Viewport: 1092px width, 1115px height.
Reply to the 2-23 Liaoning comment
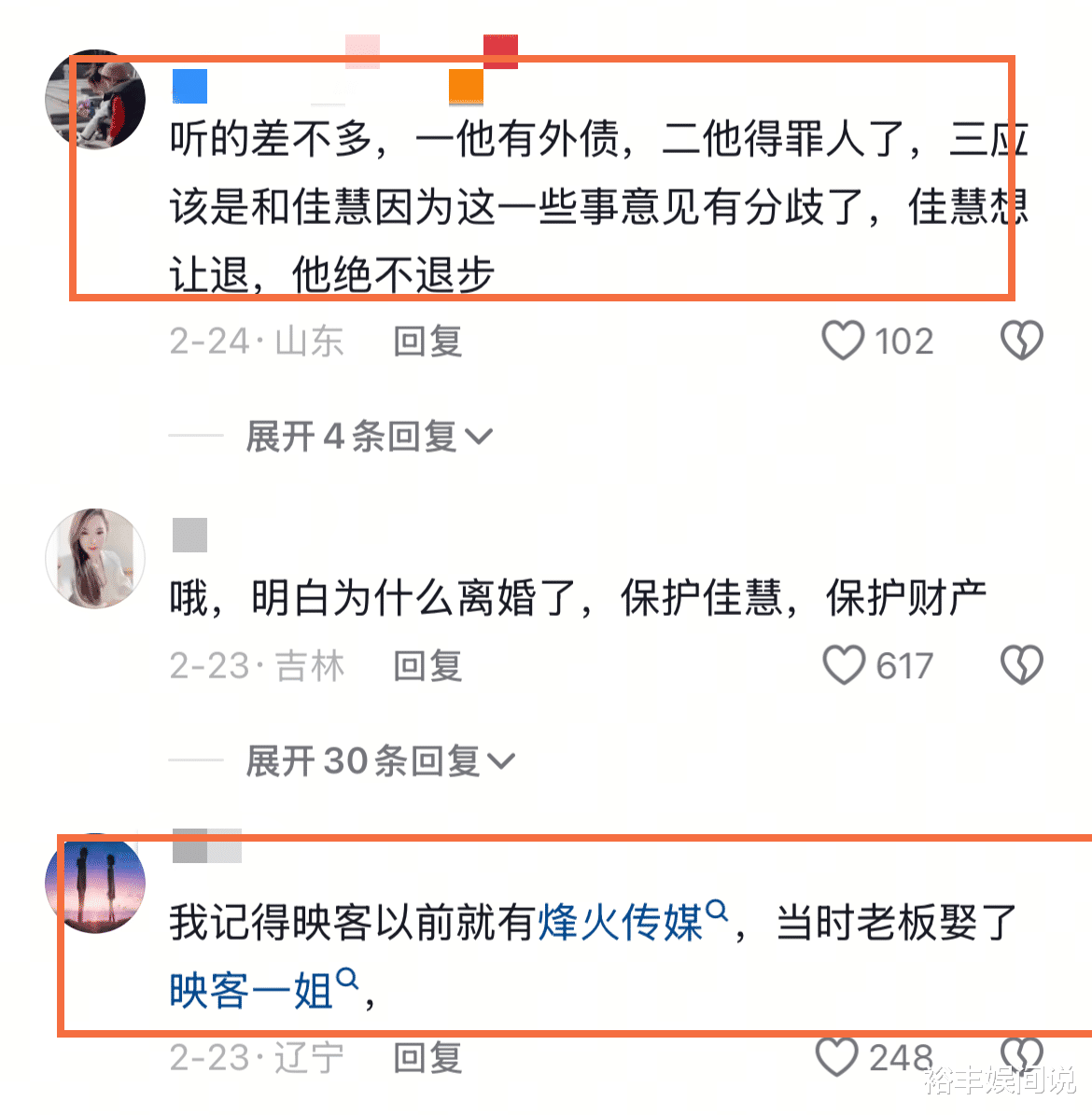(428, 1057)
